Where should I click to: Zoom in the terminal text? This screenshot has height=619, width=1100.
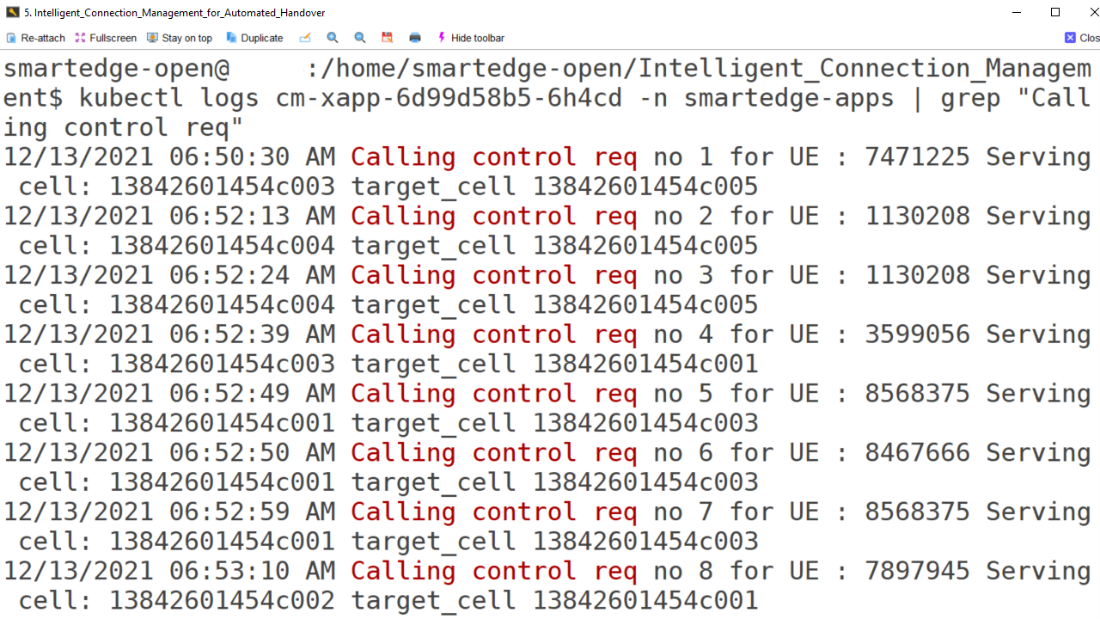[332, 38]
